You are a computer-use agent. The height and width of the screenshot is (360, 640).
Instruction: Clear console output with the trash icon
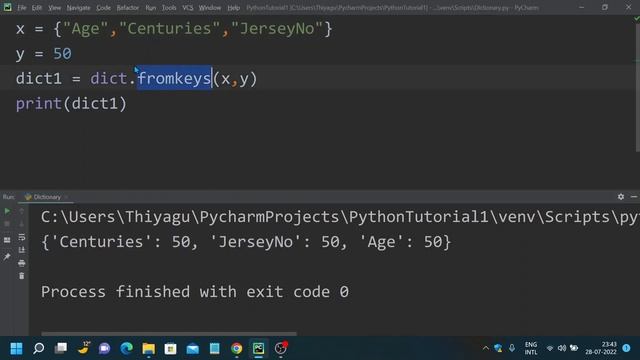pyautogui.click(x=22, y=276)
